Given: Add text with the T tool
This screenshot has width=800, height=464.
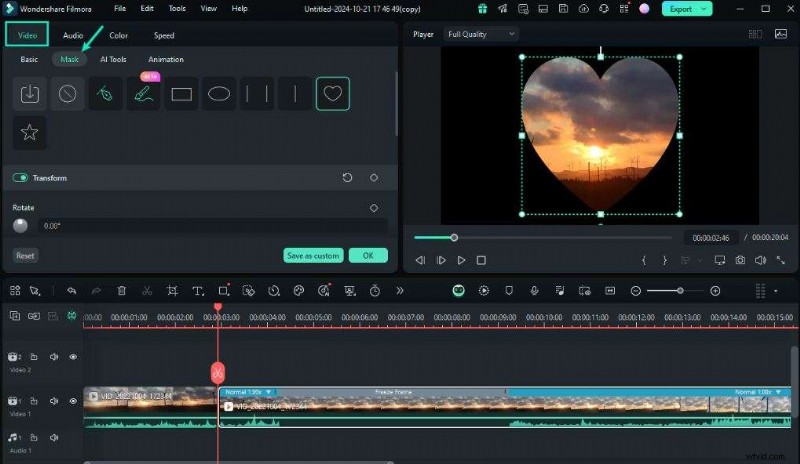Looking at the screenshot, I should (x=198, y=291).
